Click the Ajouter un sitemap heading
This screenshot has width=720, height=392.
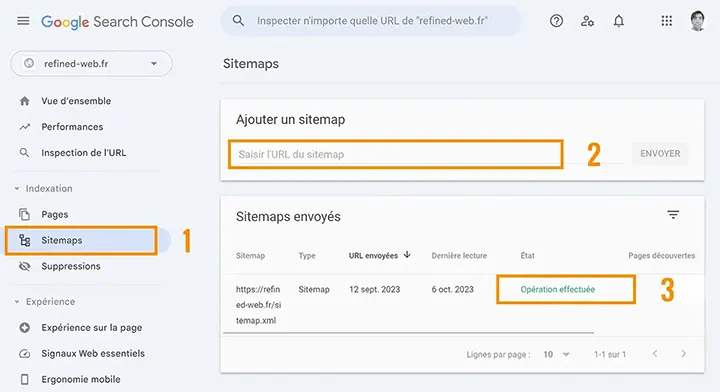[x=290, y=119]
